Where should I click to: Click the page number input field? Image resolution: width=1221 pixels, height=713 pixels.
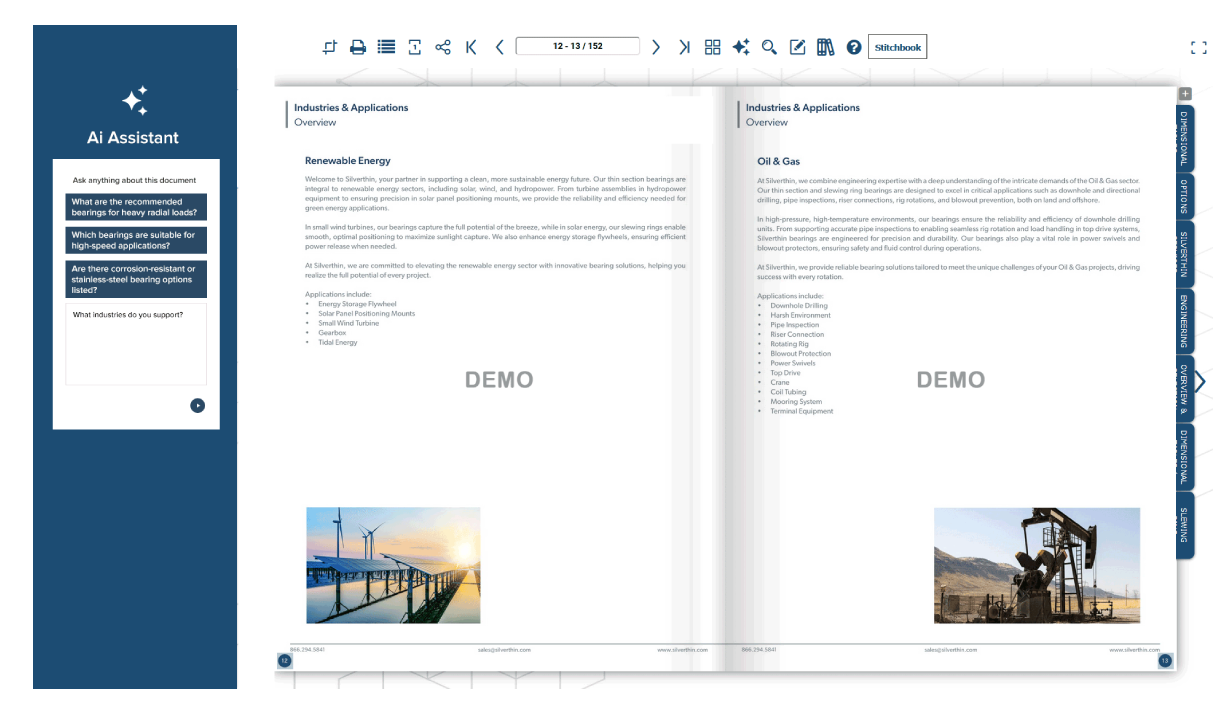tap(578, 46)
